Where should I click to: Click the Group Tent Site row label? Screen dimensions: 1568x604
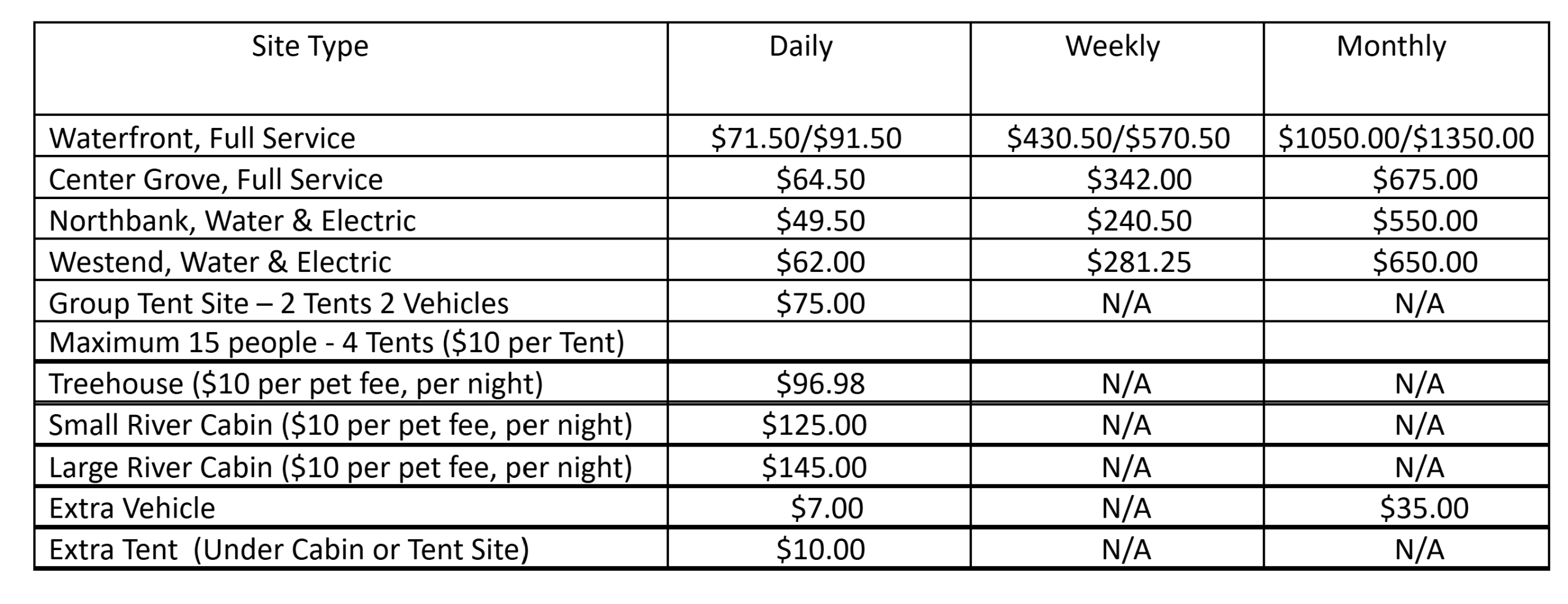tap(279, 303)
